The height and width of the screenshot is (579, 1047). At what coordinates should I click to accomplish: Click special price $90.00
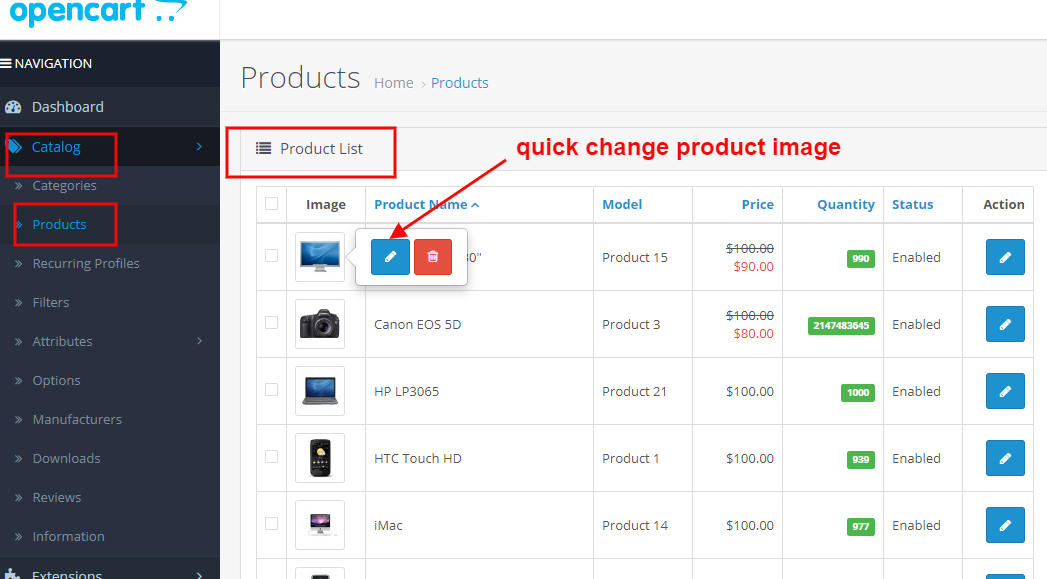point(753,266)
